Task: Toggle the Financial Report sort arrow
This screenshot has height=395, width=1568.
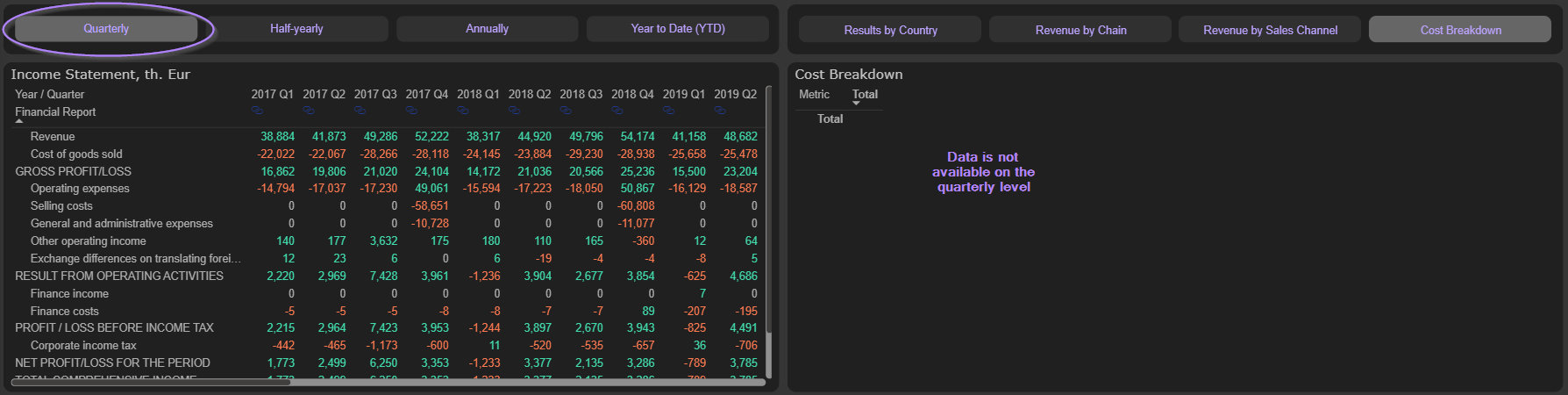Action: point(19,121)
